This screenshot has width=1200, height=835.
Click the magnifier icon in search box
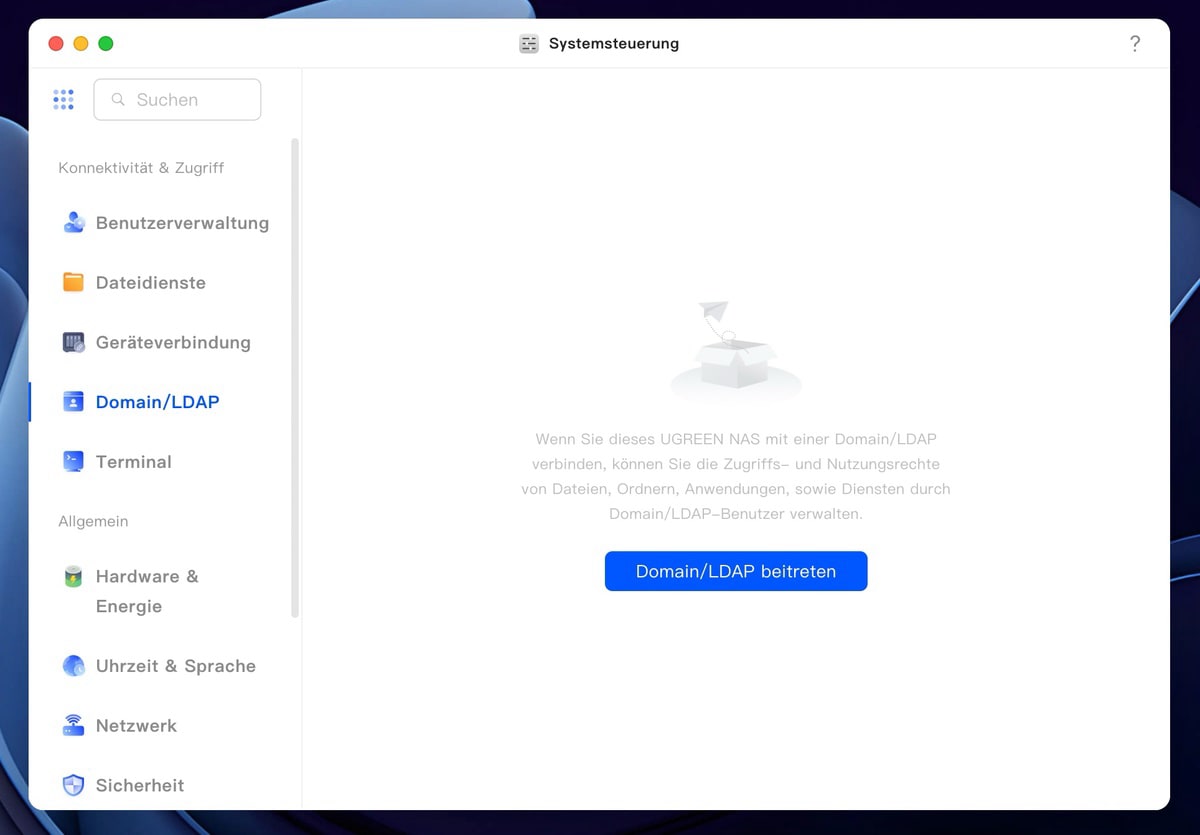[x=118, y=100]
